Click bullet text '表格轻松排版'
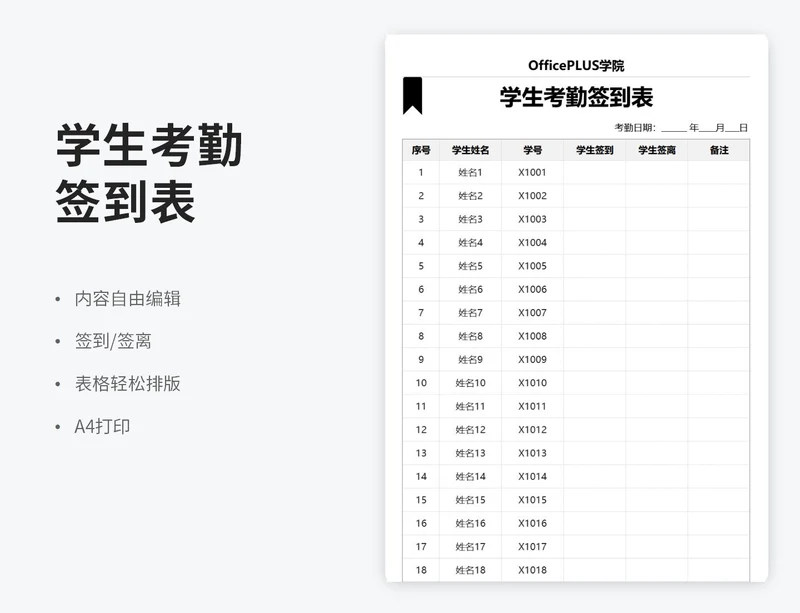The width and height of the screenshot is (800, 613). [128, 384]
